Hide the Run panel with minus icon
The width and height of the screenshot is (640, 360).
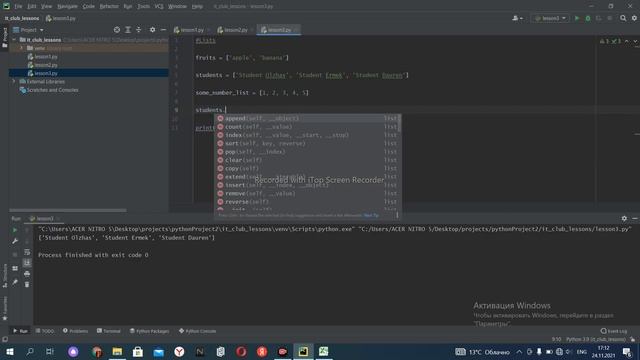[635, 219]
